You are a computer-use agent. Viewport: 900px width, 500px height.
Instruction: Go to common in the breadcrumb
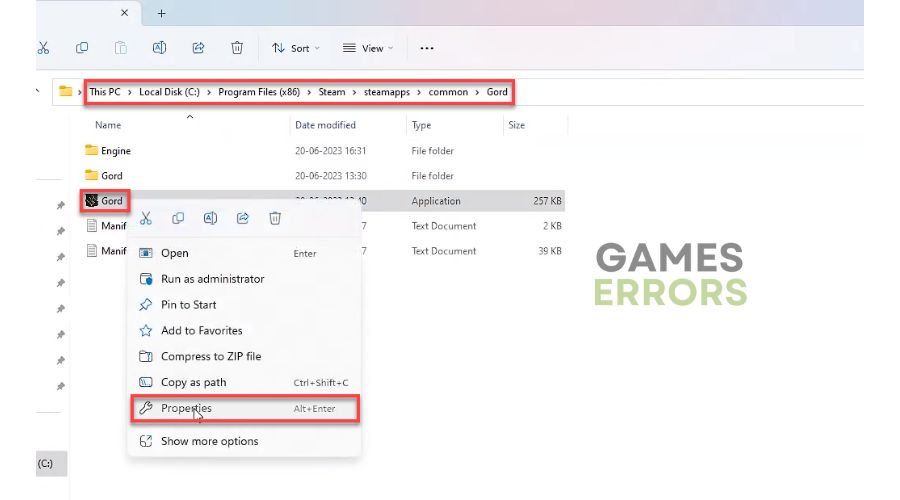coord(448,92)
